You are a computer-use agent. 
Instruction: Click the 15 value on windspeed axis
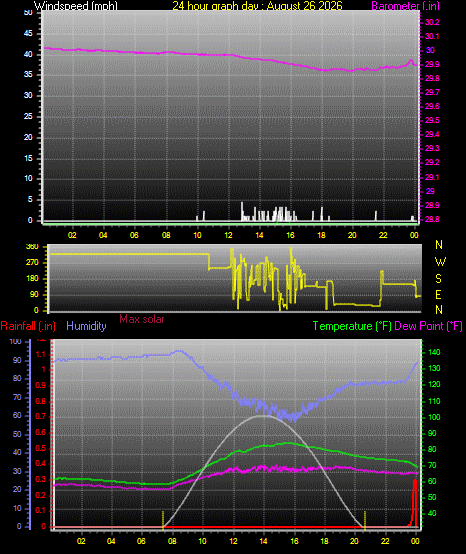click(x=28, y=158)
